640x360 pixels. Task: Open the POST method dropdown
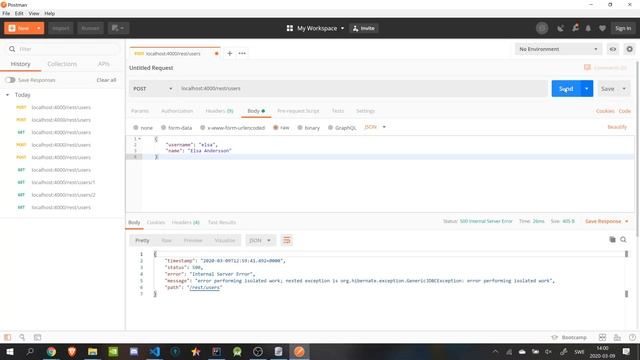coord(152,89)
